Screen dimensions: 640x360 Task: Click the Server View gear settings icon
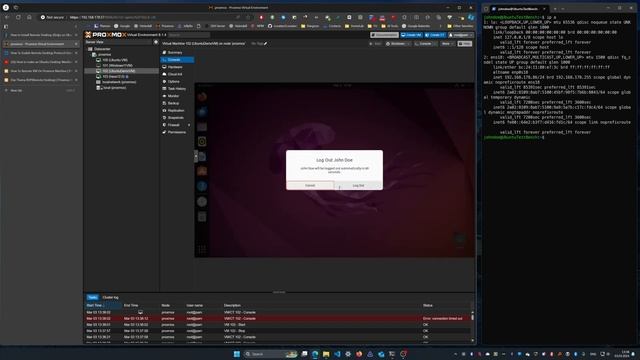pyautogui.click(x=156, y=42)
